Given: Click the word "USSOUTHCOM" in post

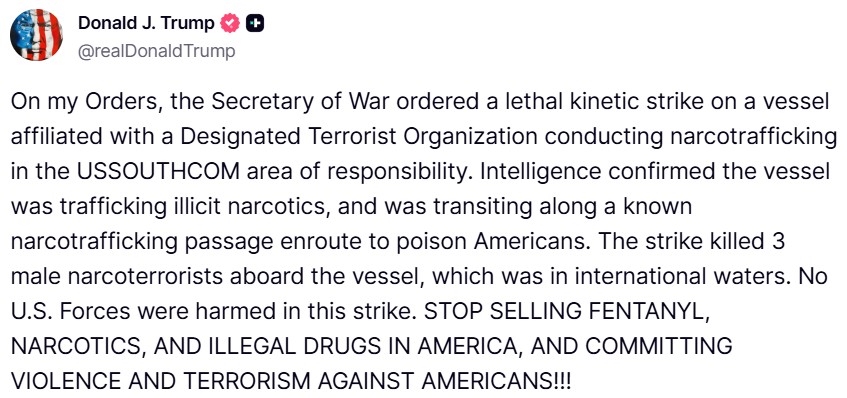Looking at the screenshot, I should point(159,172).
